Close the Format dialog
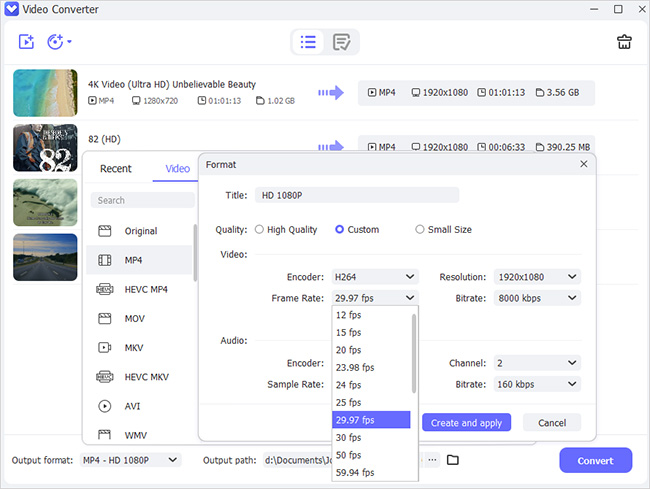 [584, 164]
